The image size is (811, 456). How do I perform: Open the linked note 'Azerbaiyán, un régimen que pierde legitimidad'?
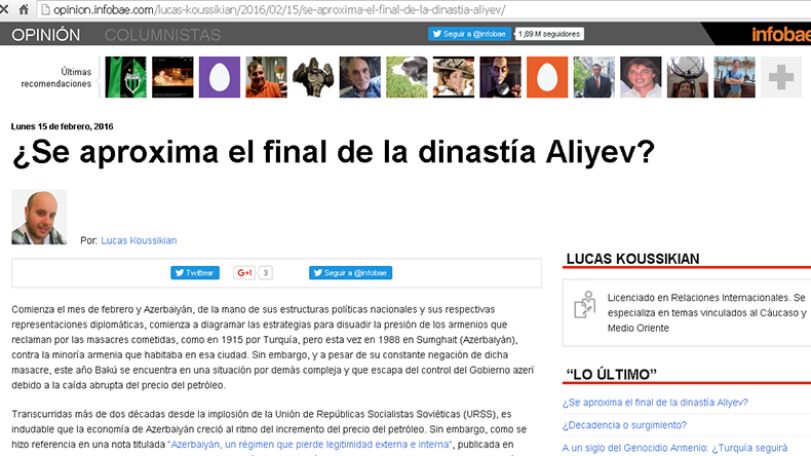click(x=311, y=444)
